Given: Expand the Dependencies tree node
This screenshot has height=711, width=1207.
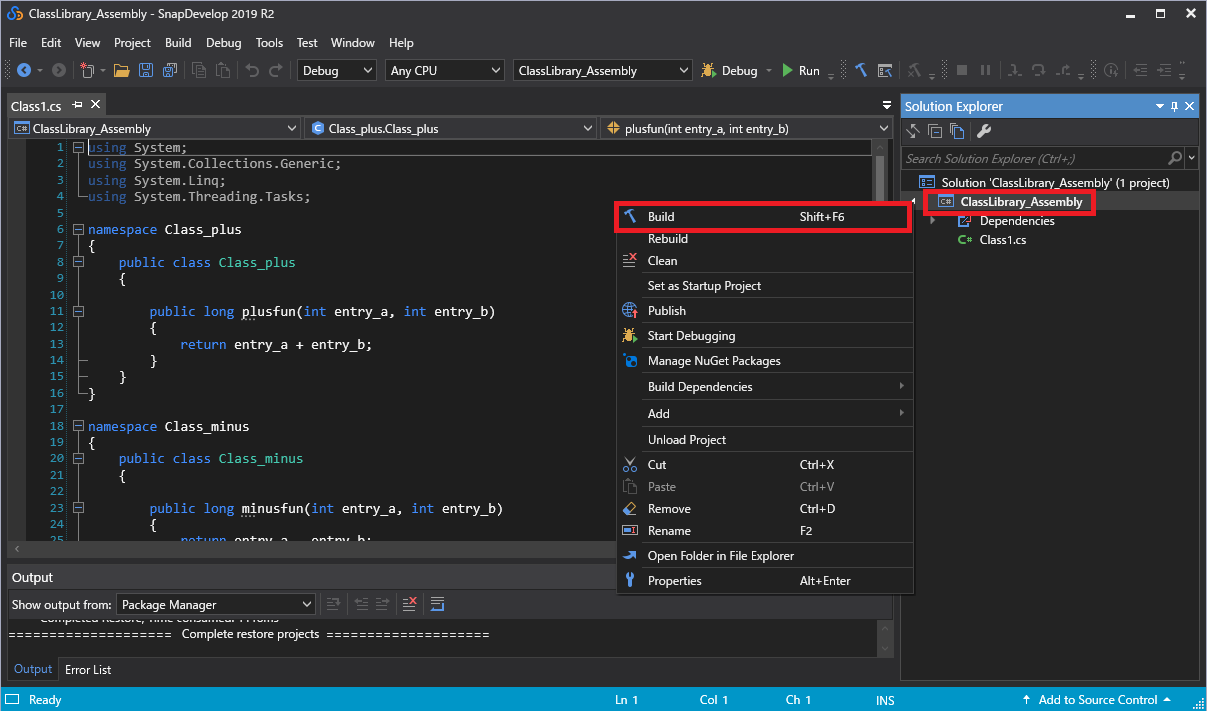Looking at the screenshot, I should click(x=933, y=221).
